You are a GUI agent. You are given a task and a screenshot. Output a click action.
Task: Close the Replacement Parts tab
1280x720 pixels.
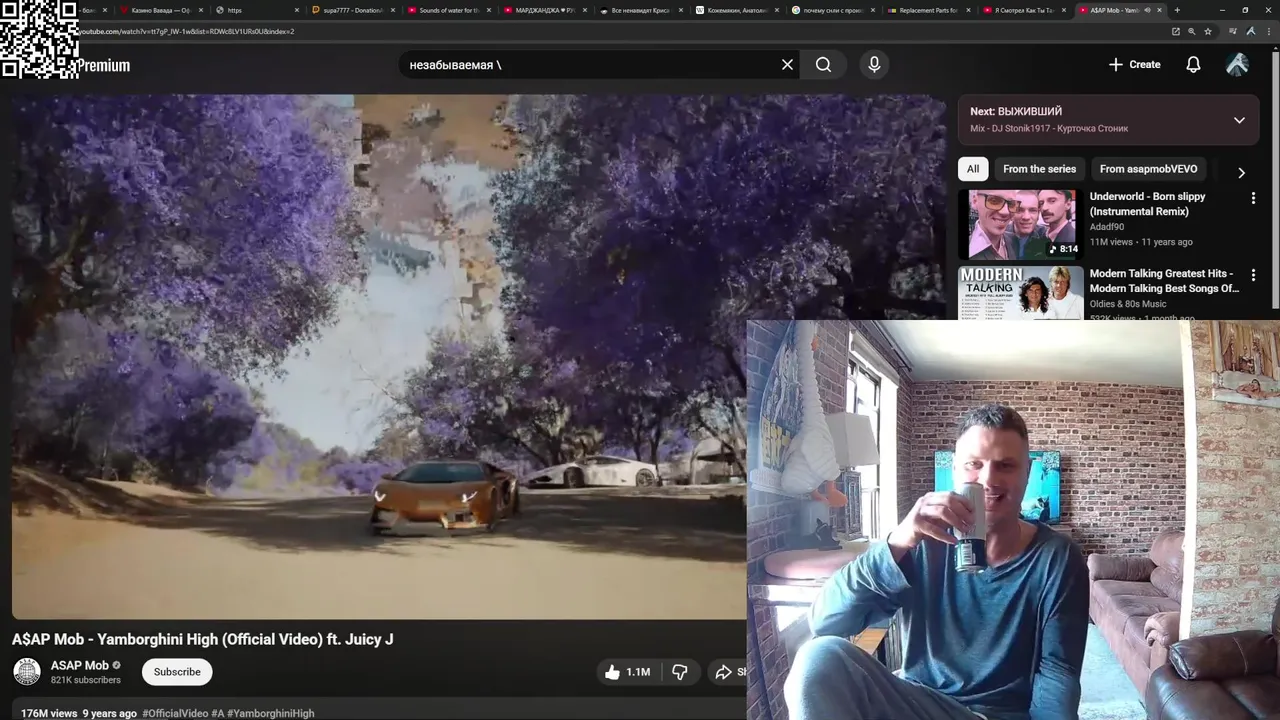(x=968, y=10)
